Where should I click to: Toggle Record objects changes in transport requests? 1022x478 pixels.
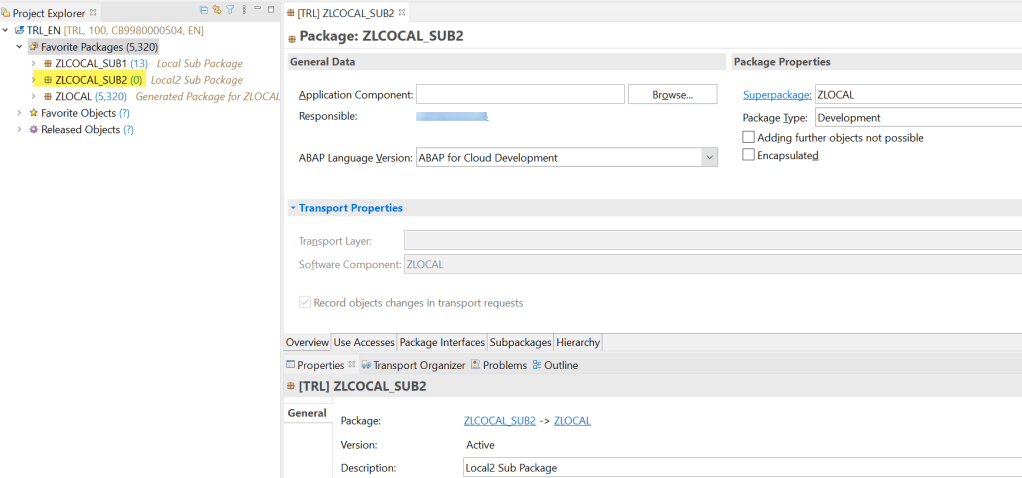(305, 303)
